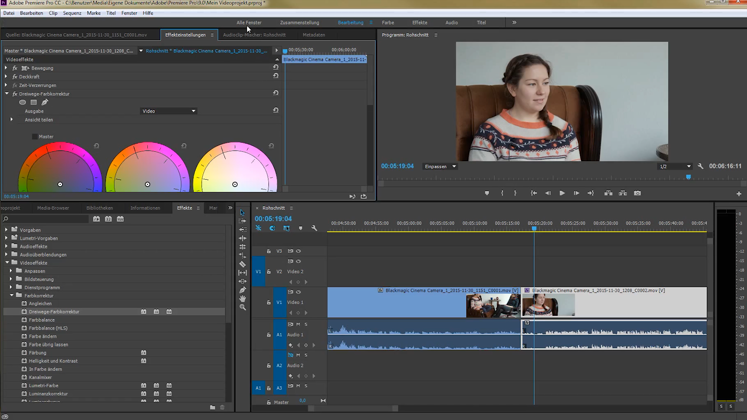This screenshot has height=420, width=747.
Task: Open the Ausgabe dropdown set to Video
Action: (x=168, y=111)
